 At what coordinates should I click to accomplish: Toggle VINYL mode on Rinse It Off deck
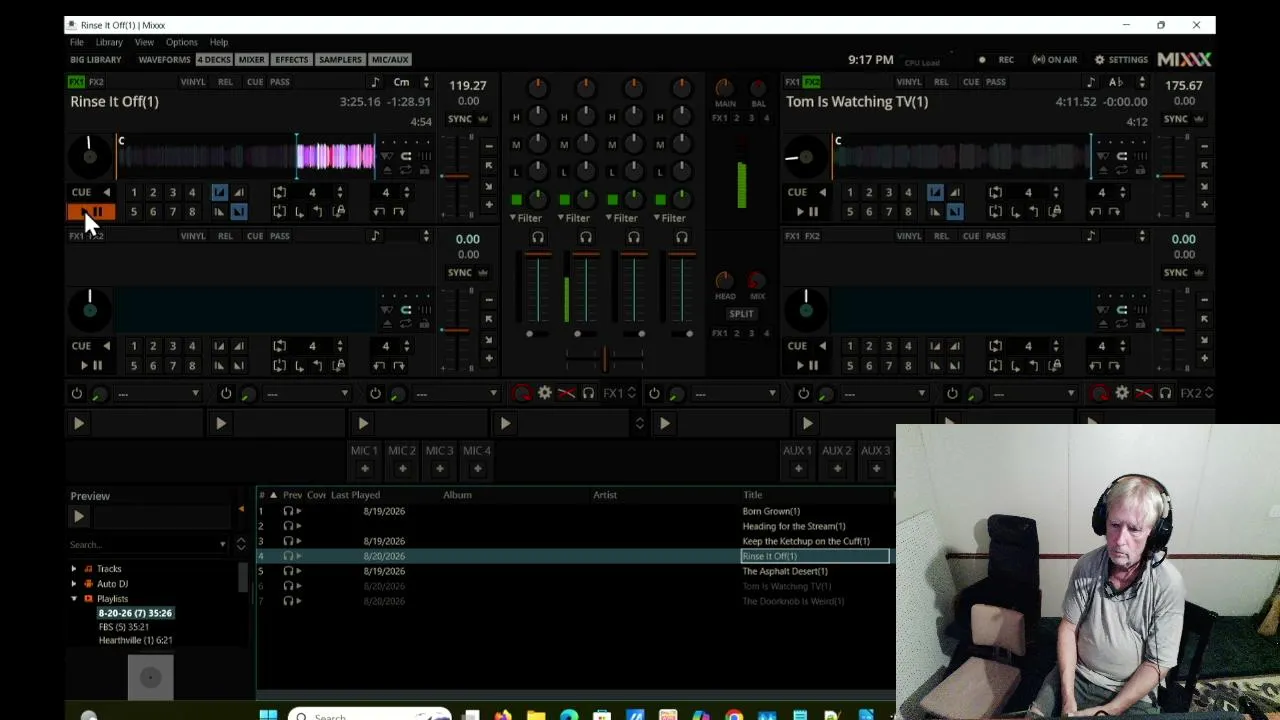(x=193, y=82)
